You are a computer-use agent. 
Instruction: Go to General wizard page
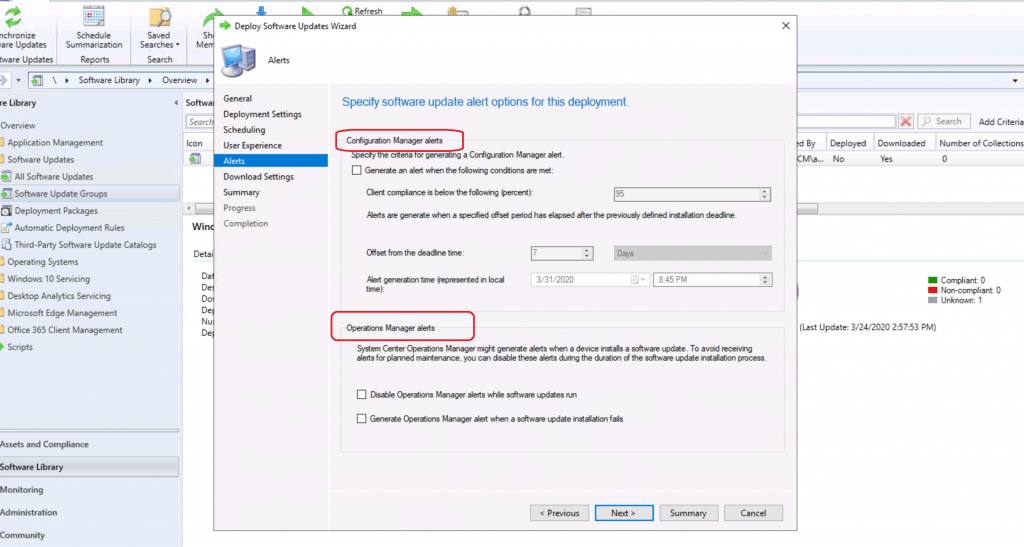coord(238,99)
